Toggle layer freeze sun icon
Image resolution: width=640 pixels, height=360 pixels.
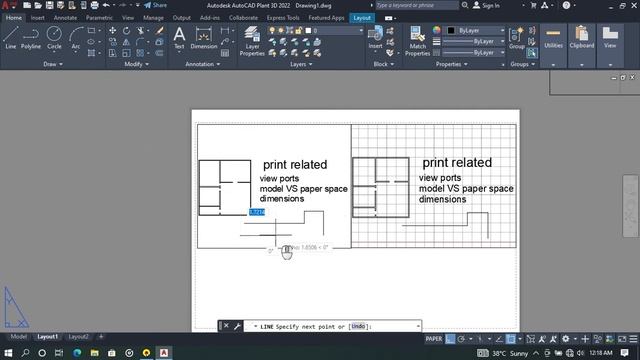pyautogui.click(x=281, y=31)
